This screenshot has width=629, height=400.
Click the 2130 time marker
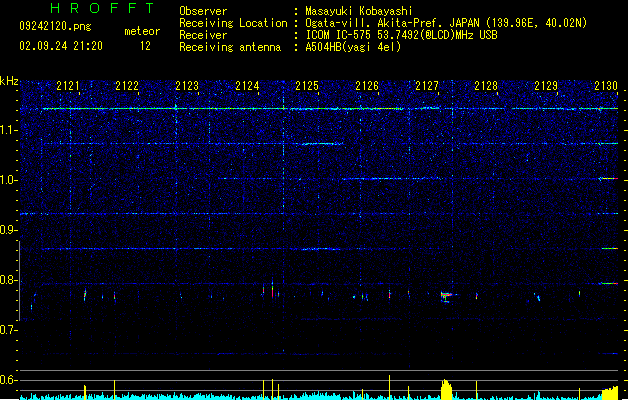(606, 86)
